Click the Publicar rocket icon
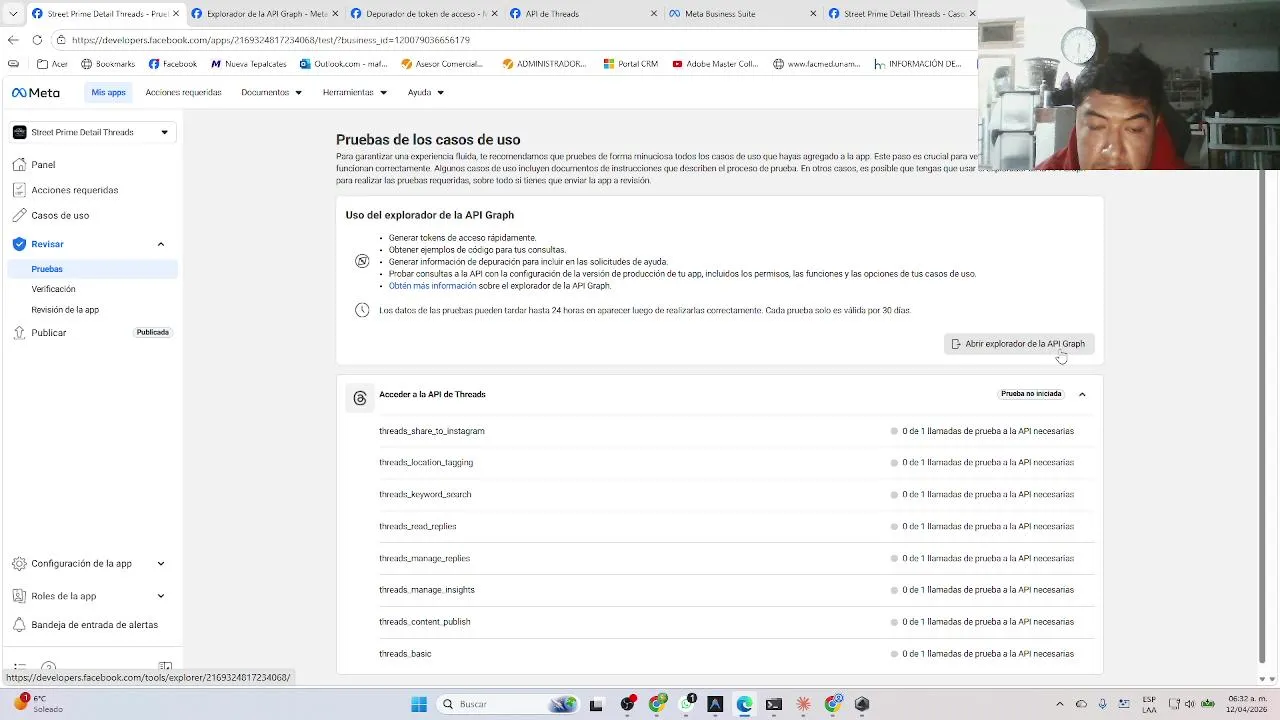1280x720 pixels. (x=19, y=332)
